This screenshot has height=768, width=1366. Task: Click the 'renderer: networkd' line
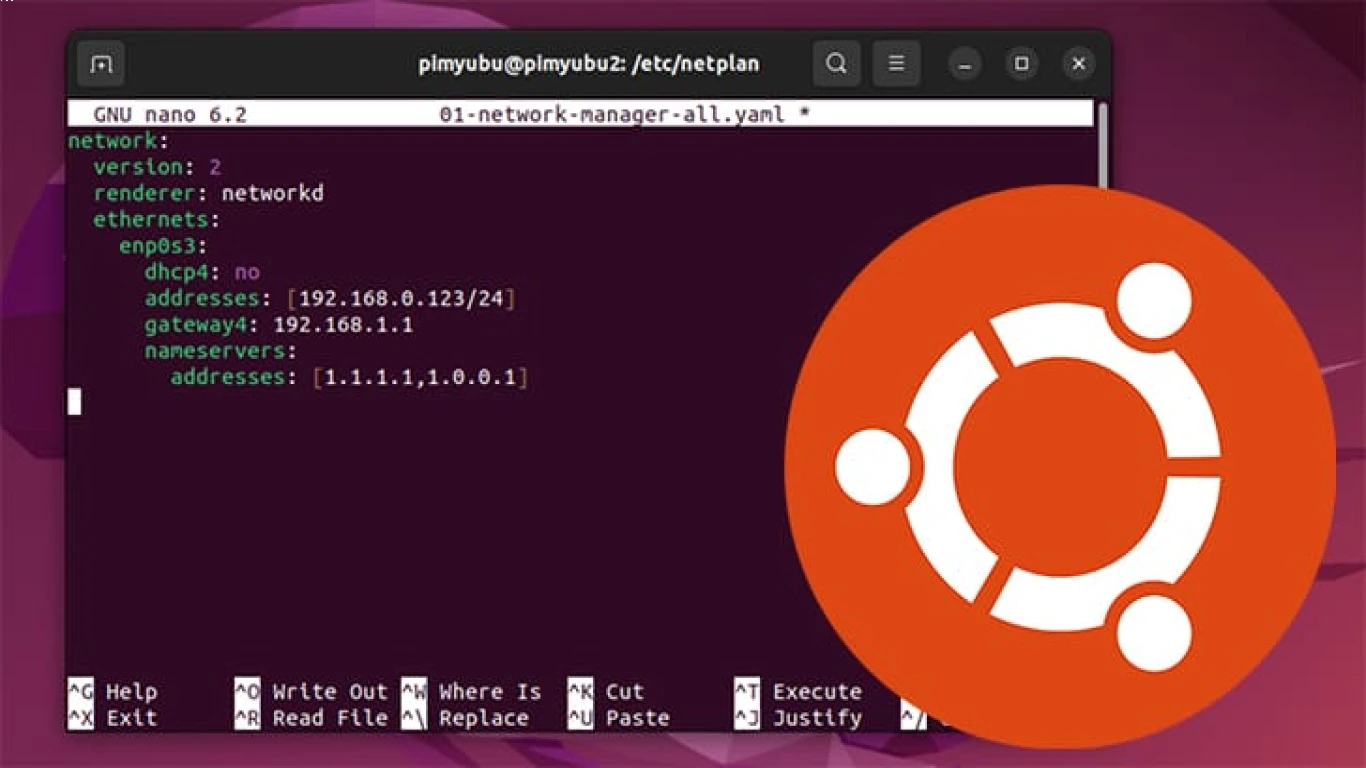[208, 193]
